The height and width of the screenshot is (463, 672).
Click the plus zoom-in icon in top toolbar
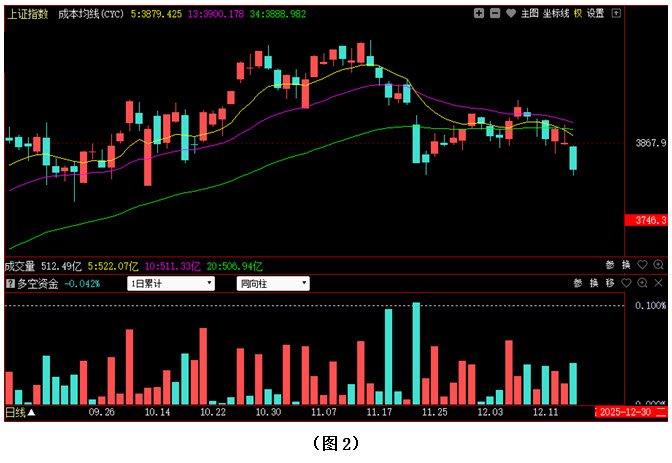(480, 14)
